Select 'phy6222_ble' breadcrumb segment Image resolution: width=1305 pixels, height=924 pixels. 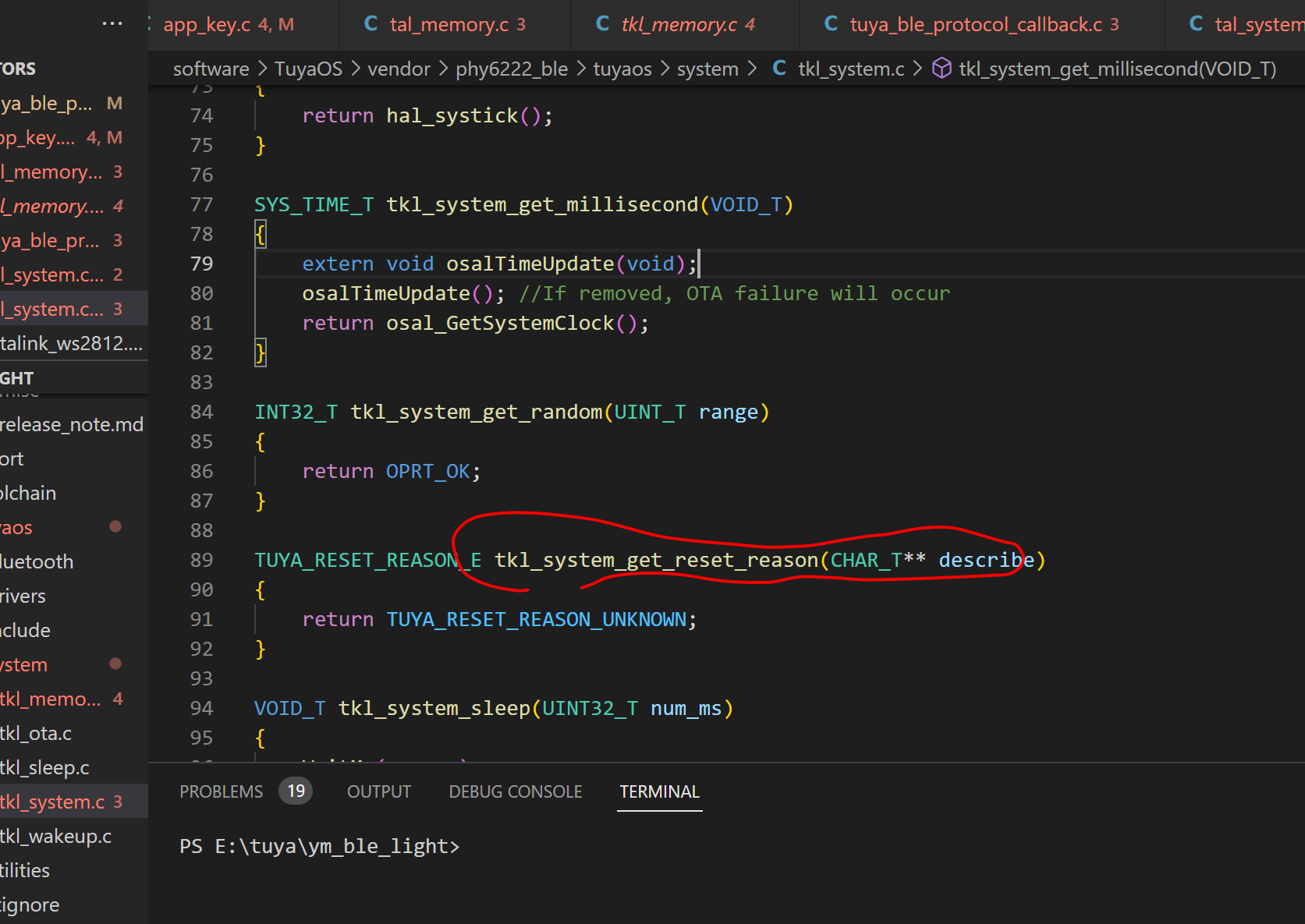(512, 69)
